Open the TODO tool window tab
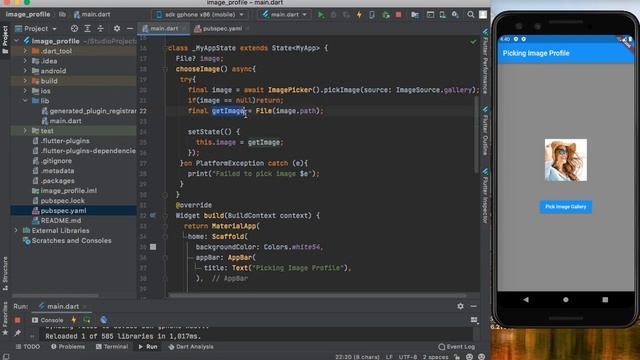640x360 pixels. (28, 347)
